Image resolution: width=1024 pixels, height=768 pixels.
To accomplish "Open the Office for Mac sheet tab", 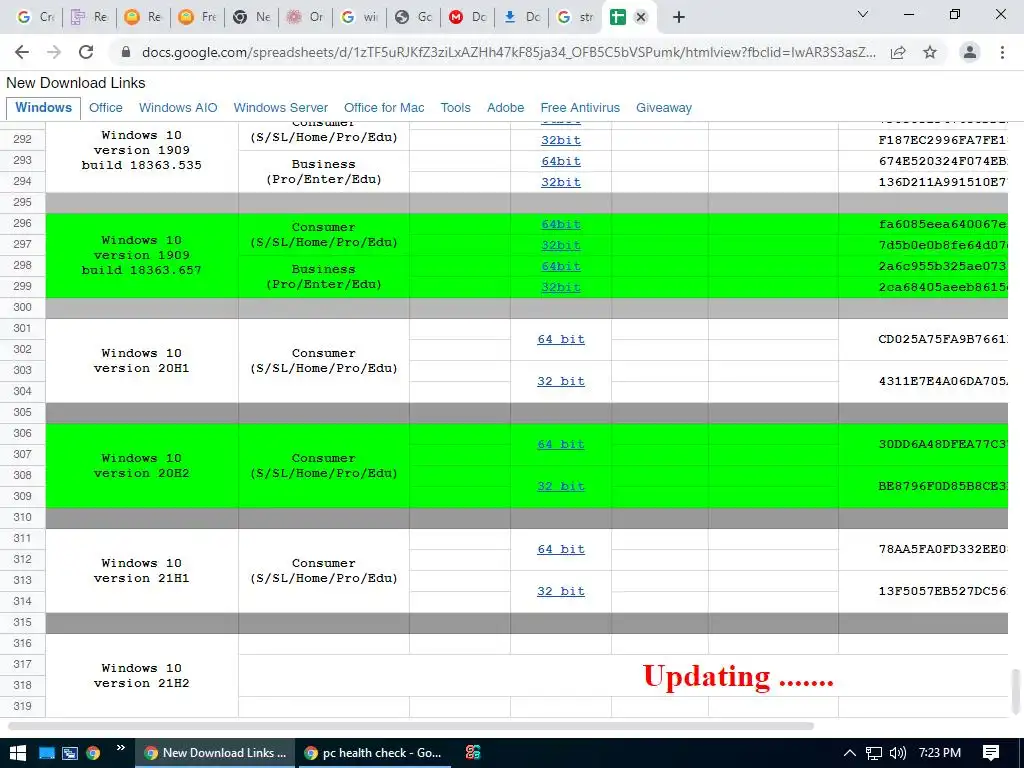I will coord(384,108).
